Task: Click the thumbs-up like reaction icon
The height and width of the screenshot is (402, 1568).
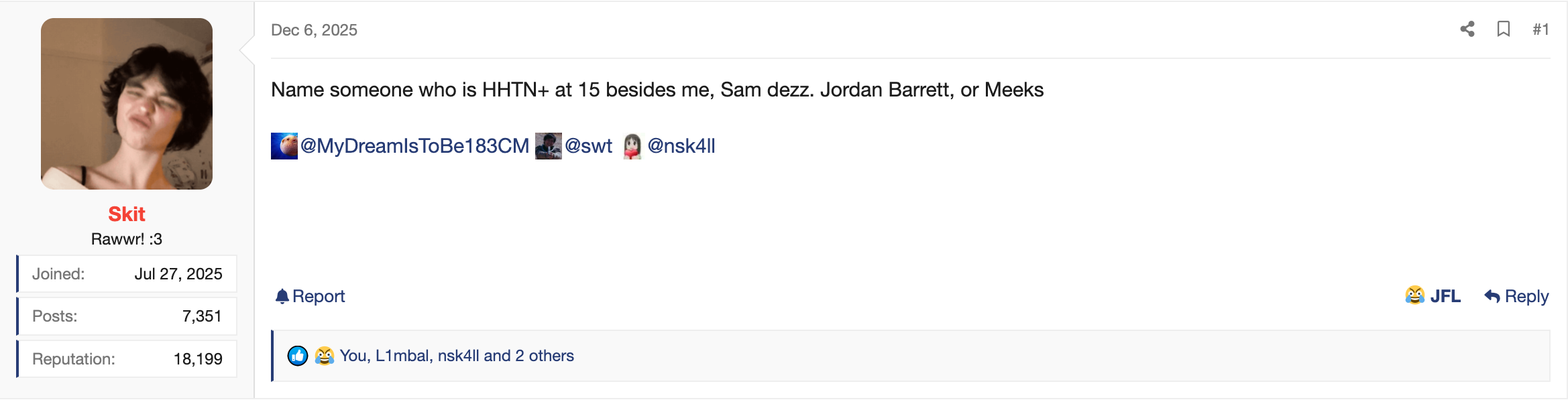Action: click(x=298, y=356)
